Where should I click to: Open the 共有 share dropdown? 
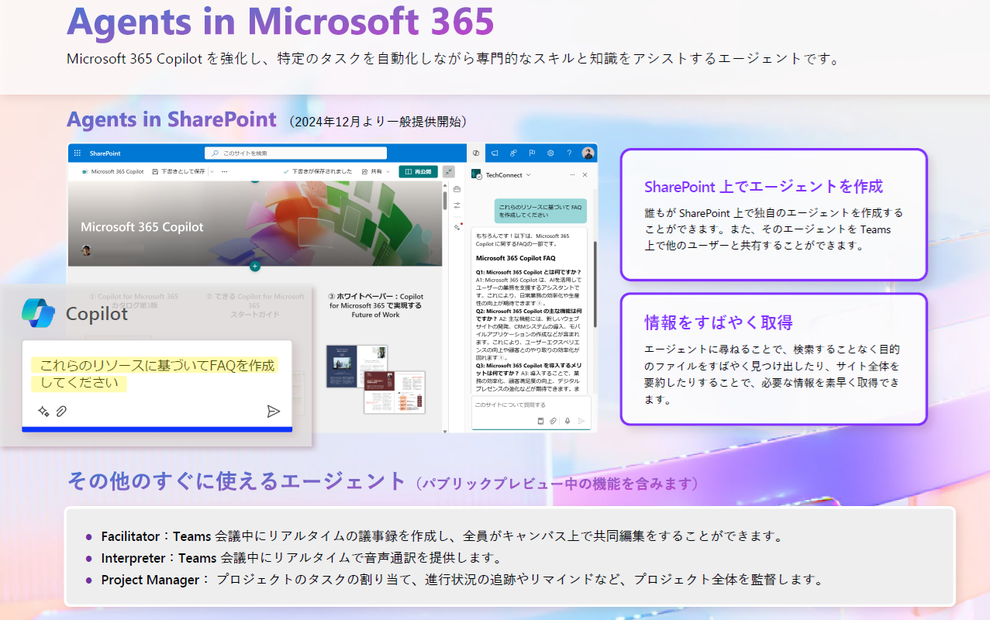376,172
